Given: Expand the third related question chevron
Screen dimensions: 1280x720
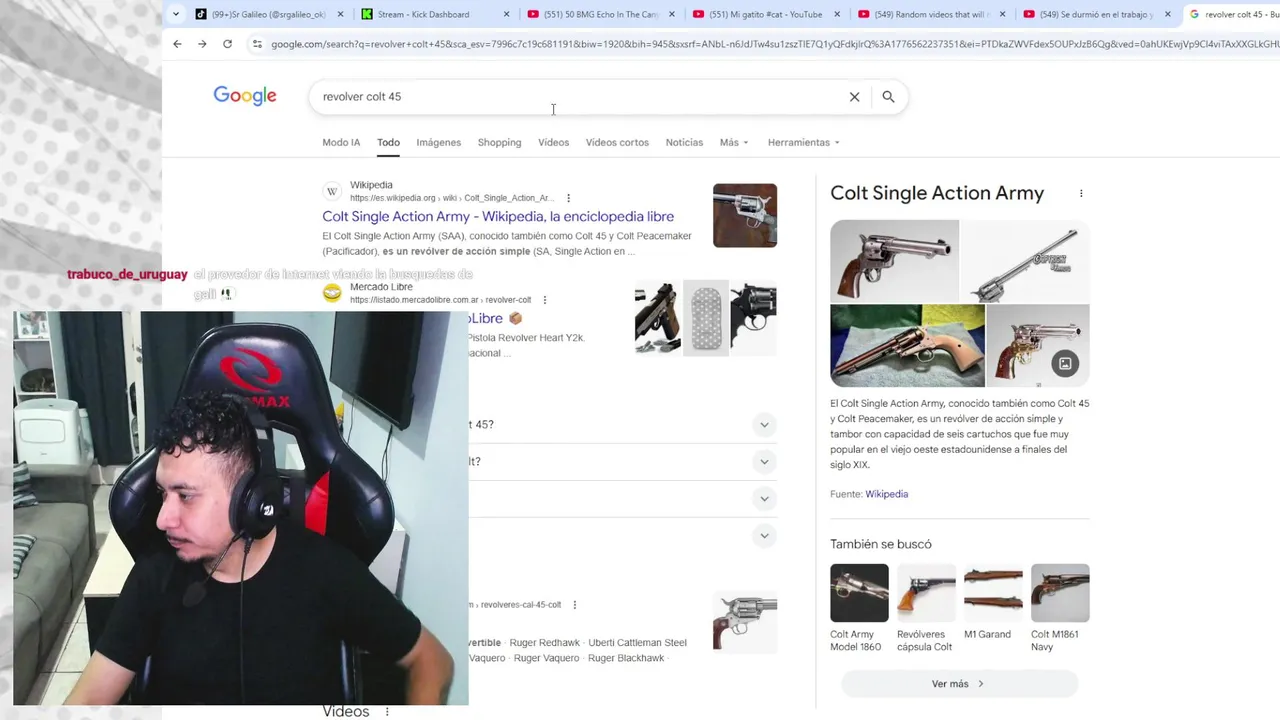Looking at the screenshot, I should (764, 498).
